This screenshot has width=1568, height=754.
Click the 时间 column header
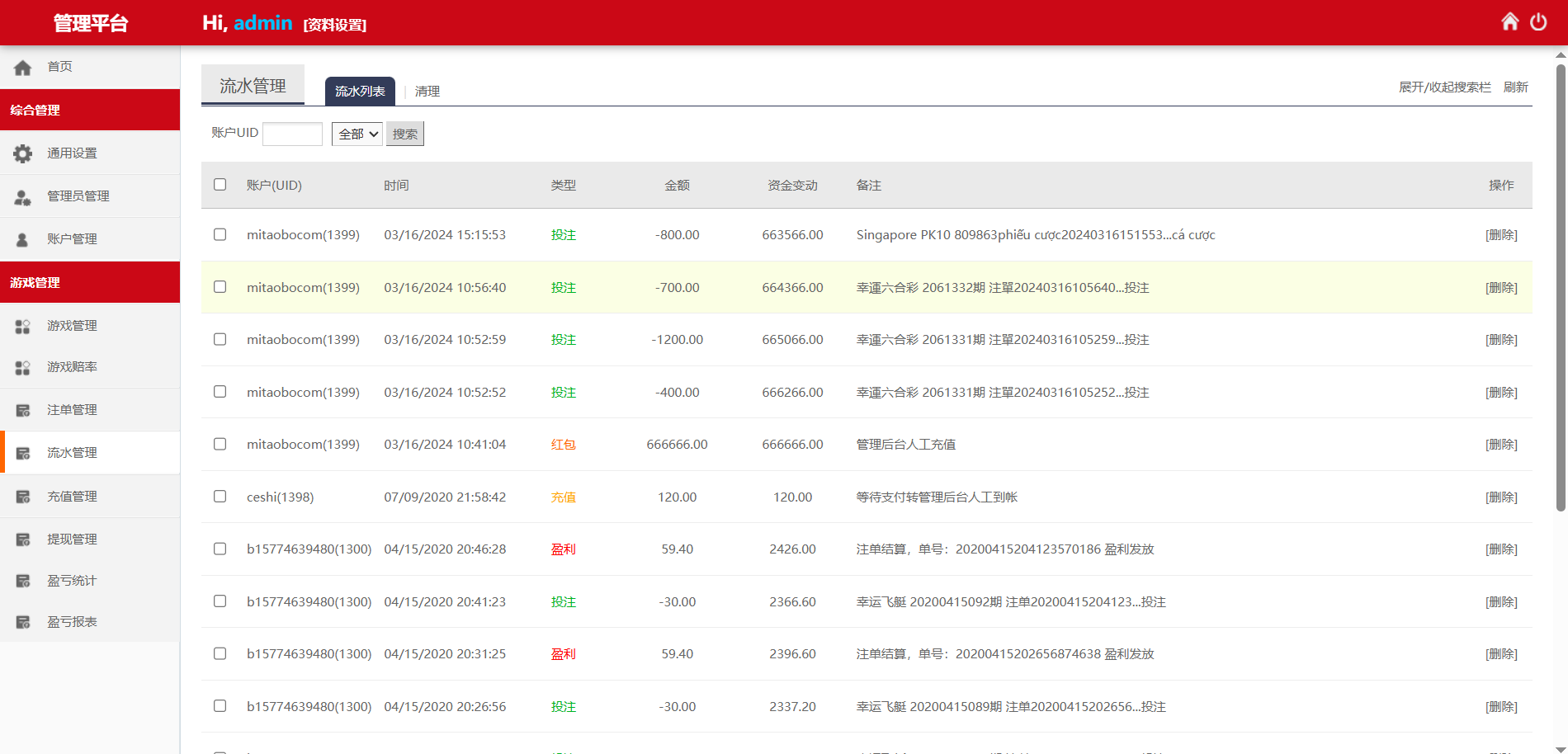pos(396,186)
